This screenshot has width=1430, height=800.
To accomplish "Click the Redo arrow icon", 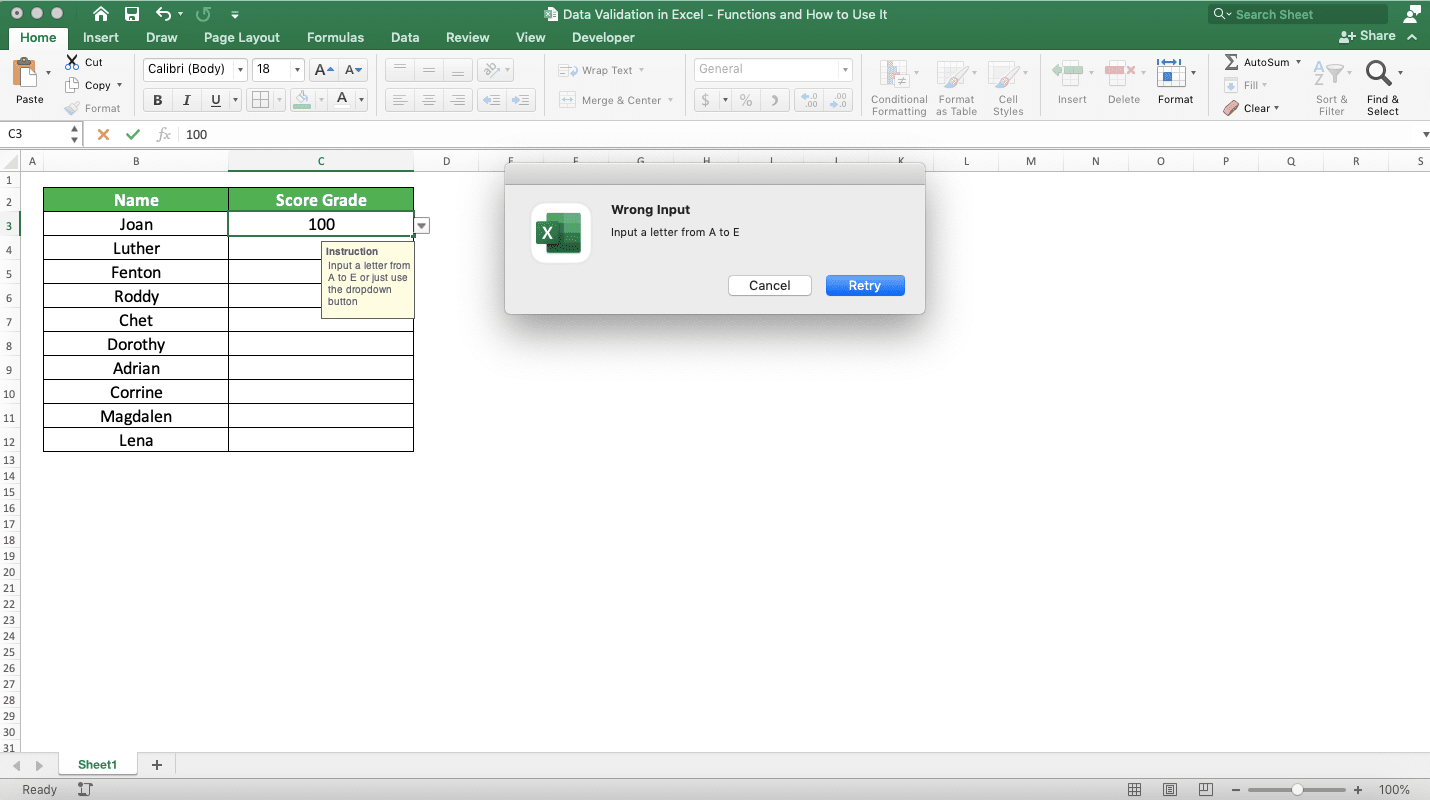I will pos(203,14).
